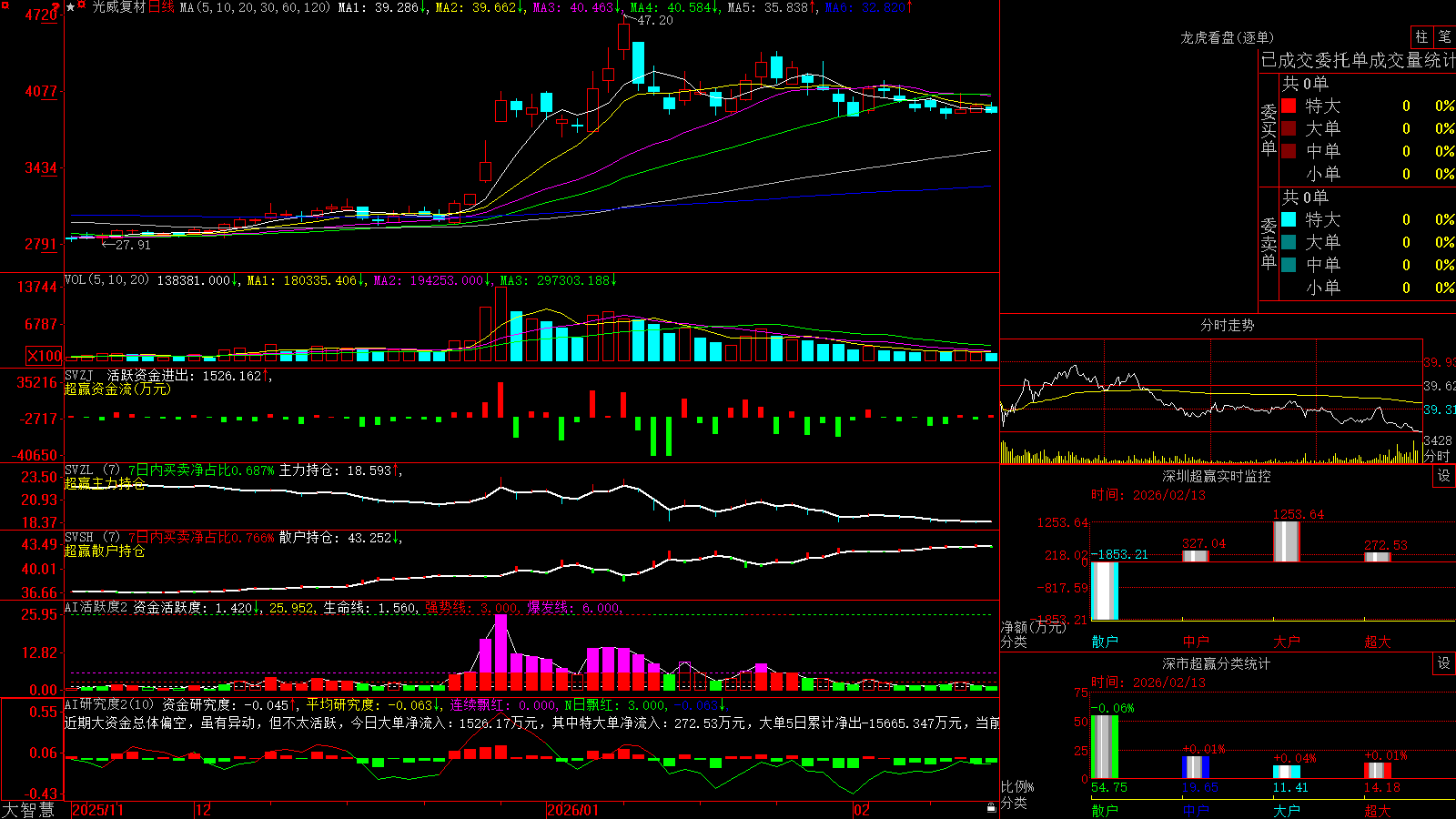Click the 委买单 vertical label
The image size is (1456, 819).
point(1269,130)
